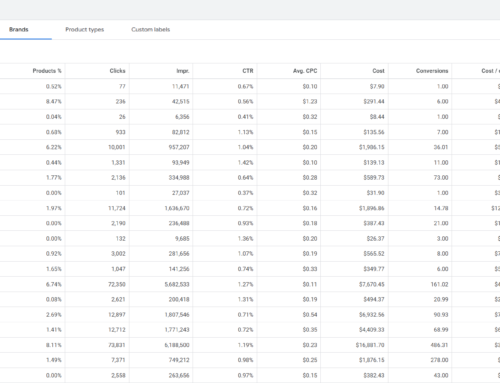Select the 749,212 impressions cell
This screenshot has height=383, width=500.
point(179,360)
